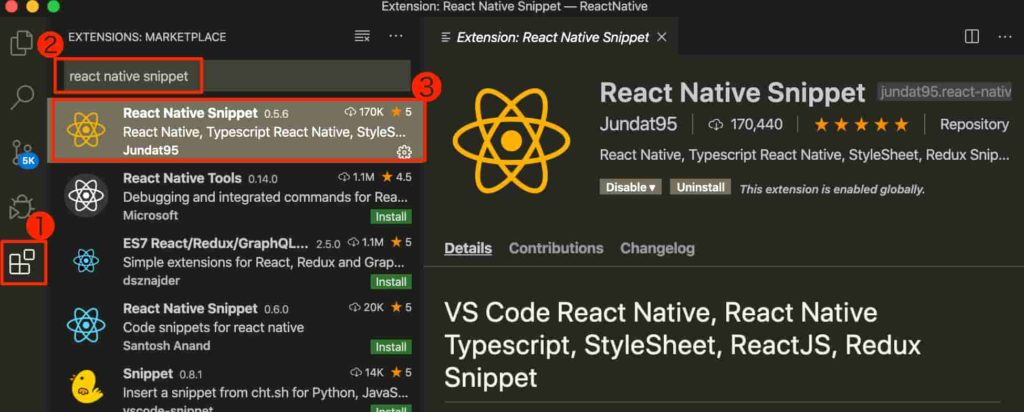Select ES7 React/Redux/GraphQL extension row

point(237,262)
